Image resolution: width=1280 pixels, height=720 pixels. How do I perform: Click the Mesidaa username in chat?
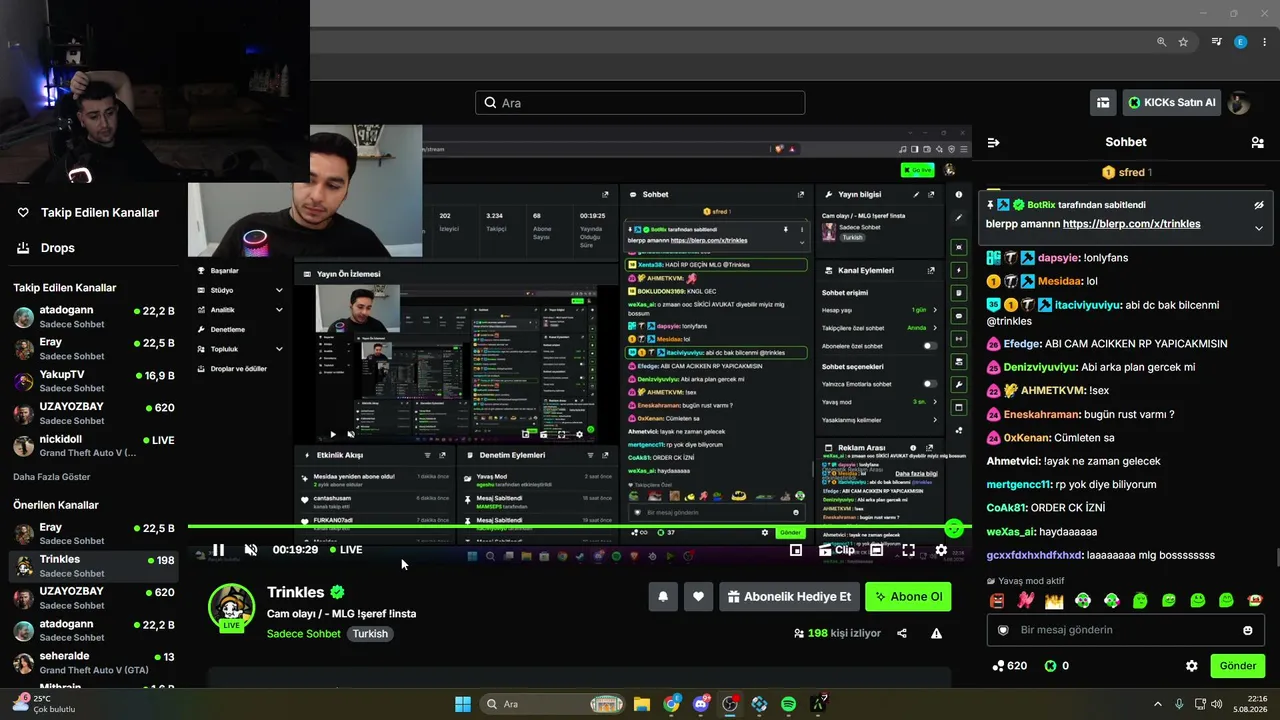point(1060,282)
